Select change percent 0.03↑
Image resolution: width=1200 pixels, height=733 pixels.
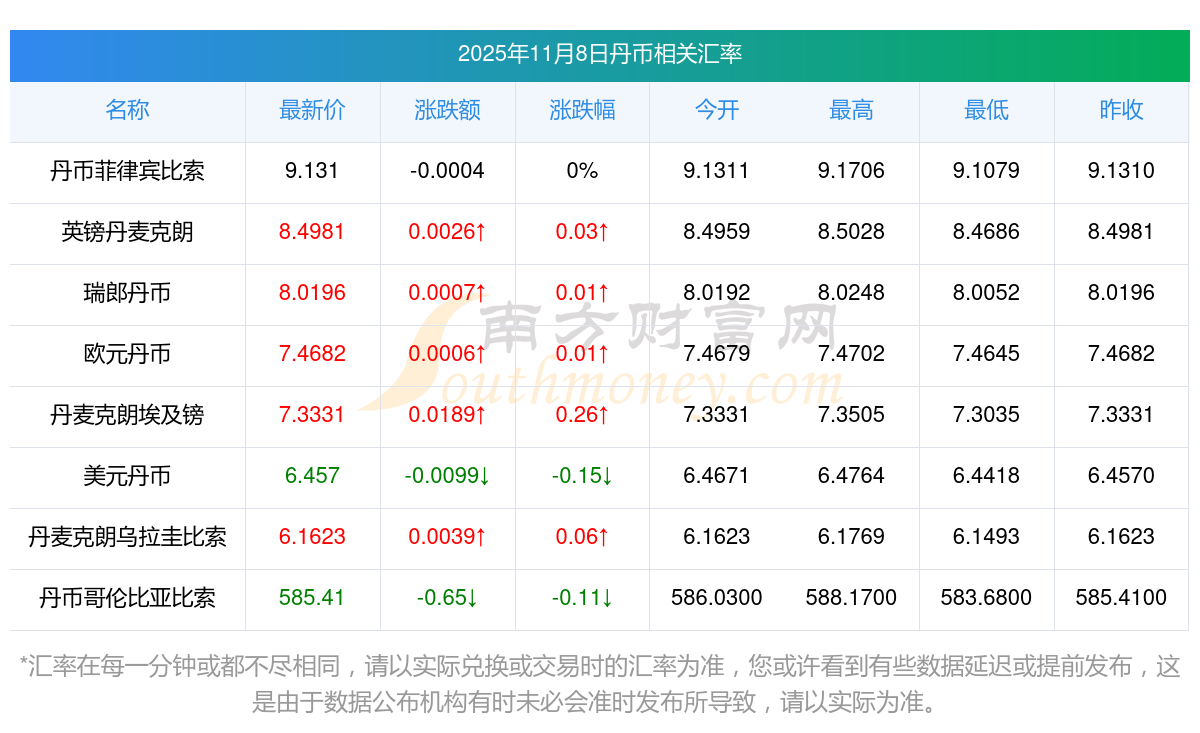click(x=582, y=232)
